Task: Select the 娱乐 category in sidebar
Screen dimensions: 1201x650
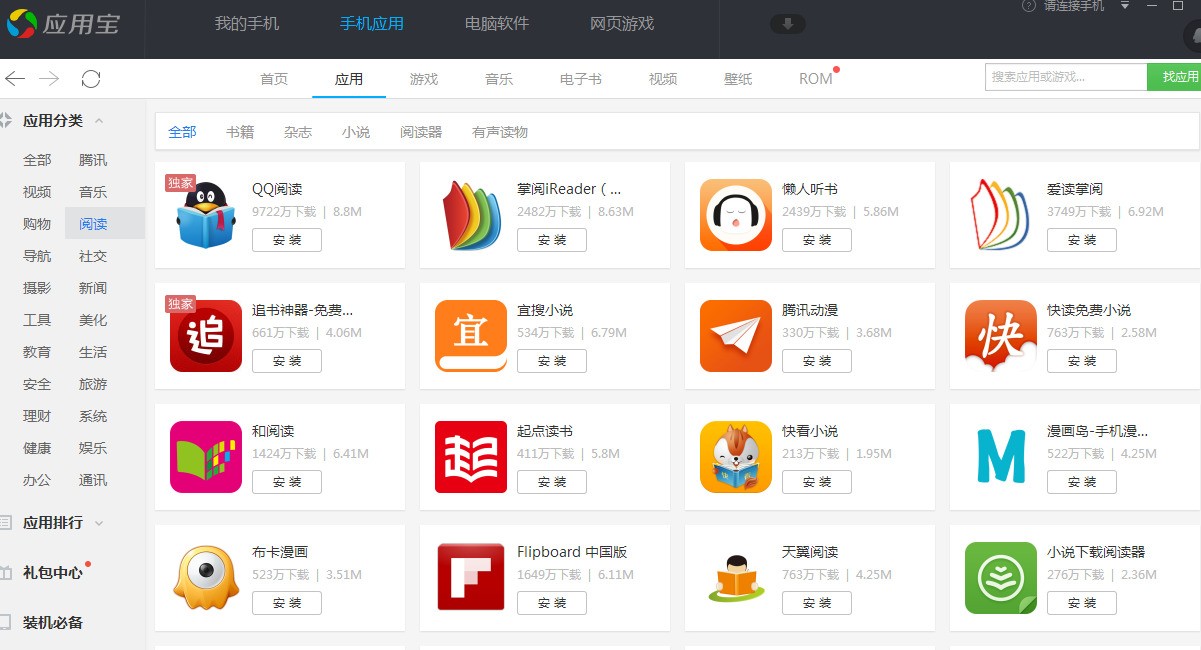Action: click(x=93, y=448)
